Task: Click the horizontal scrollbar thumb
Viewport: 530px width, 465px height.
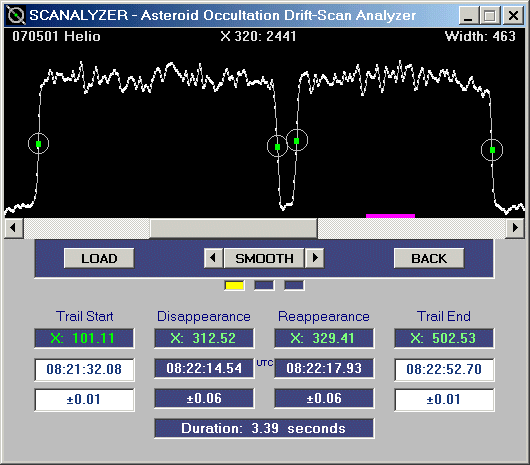Action: [234, 228]
